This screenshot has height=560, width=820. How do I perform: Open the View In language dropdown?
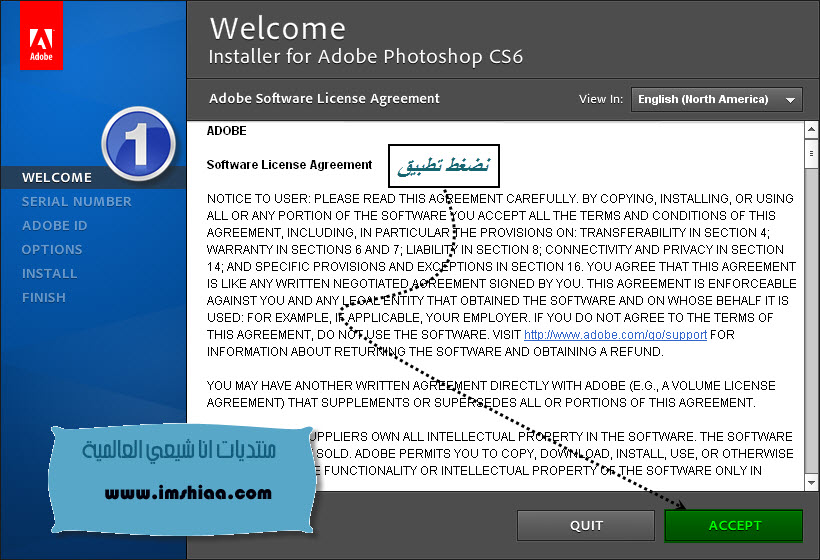tap(716, 99)
